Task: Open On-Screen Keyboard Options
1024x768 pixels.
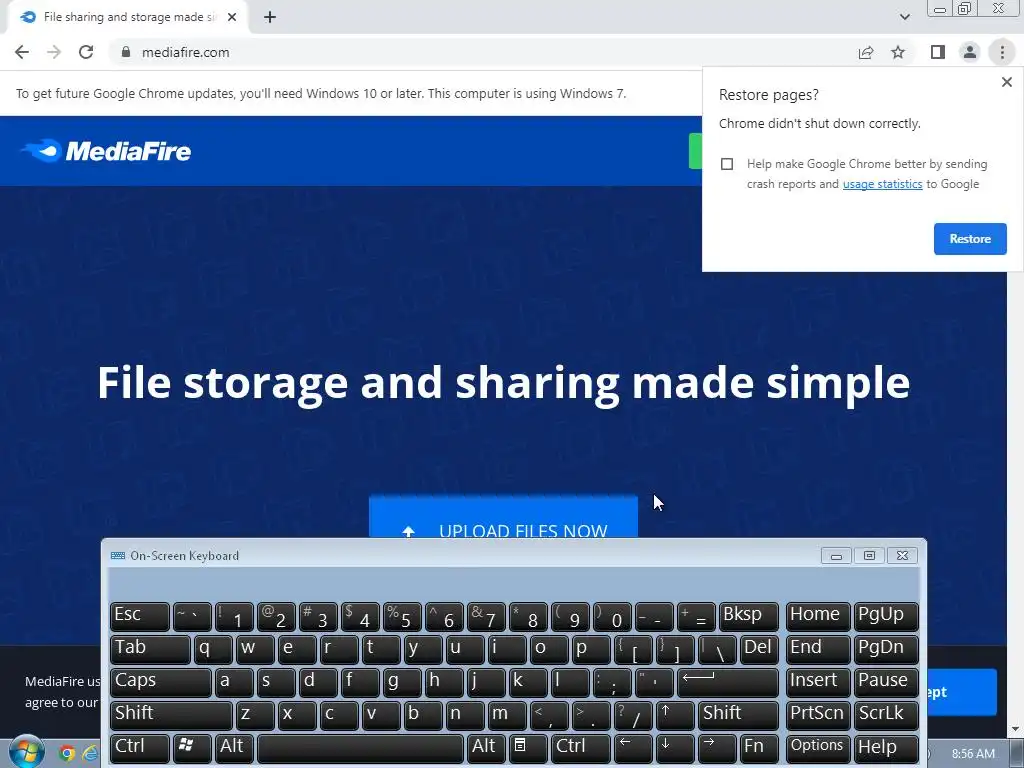Action: (818, 748)
